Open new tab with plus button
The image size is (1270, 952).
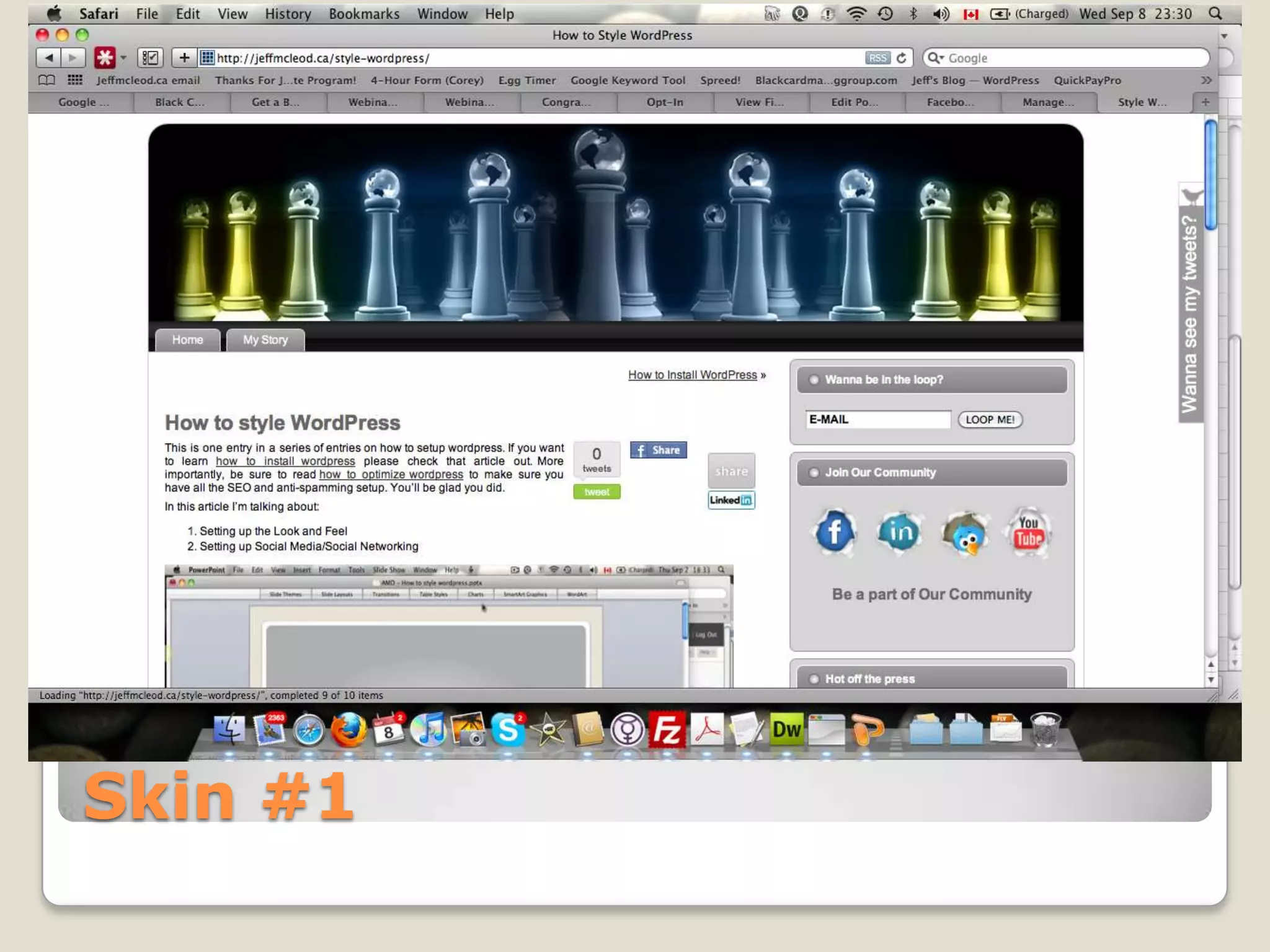pyautogui.click(x=1205, y=102)
